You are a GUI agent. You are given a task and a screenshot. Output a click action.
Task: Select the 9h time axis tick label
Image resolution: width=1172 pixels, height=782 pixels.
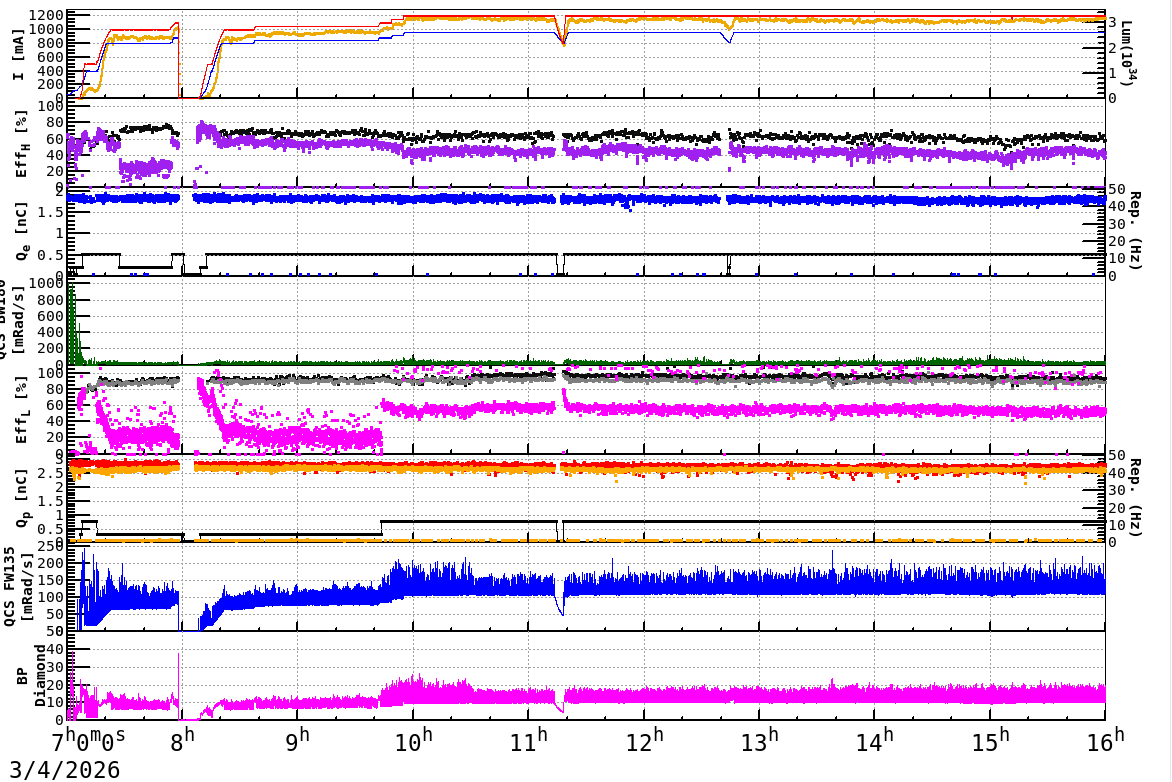tap(298, 740)
